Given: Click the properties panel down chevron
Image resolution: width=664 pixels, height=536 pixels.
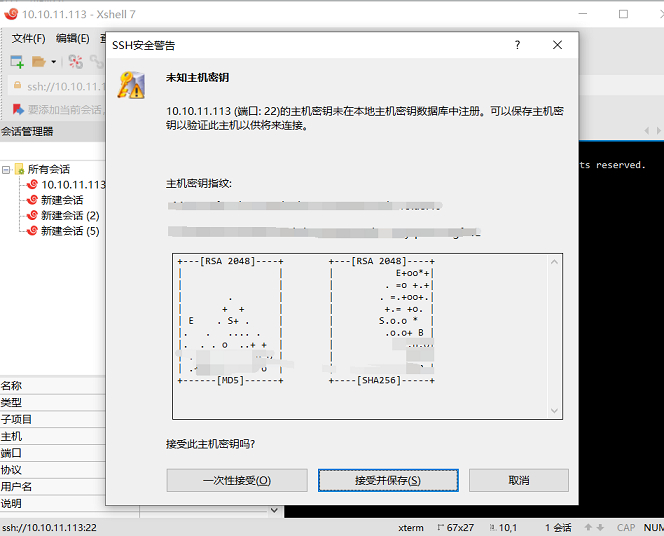Looking at the screenshot, I should 274,510.
